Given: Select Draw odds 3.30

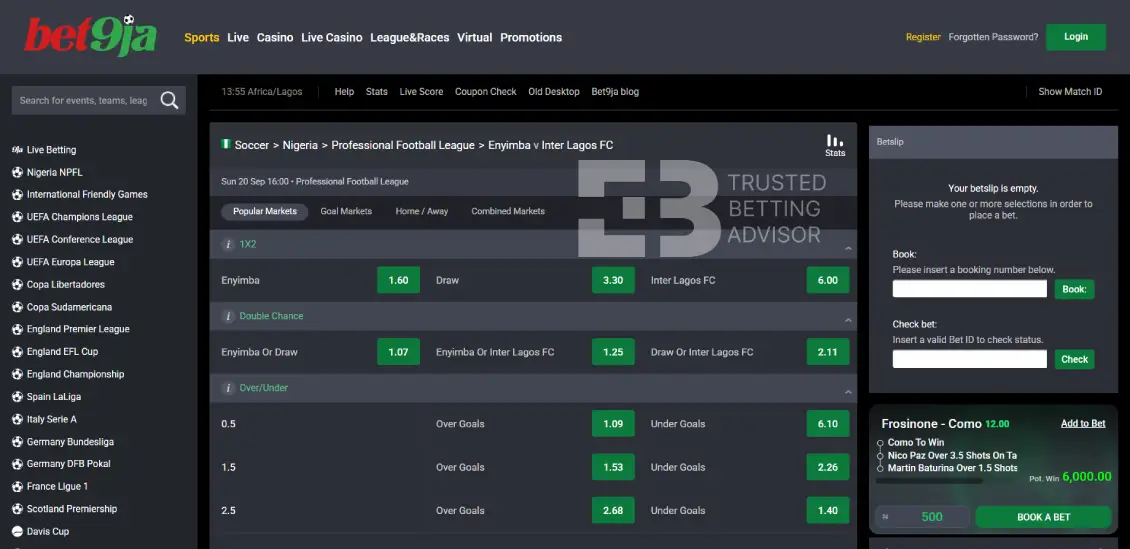Looking at the screenshot, I should [613, 280].
